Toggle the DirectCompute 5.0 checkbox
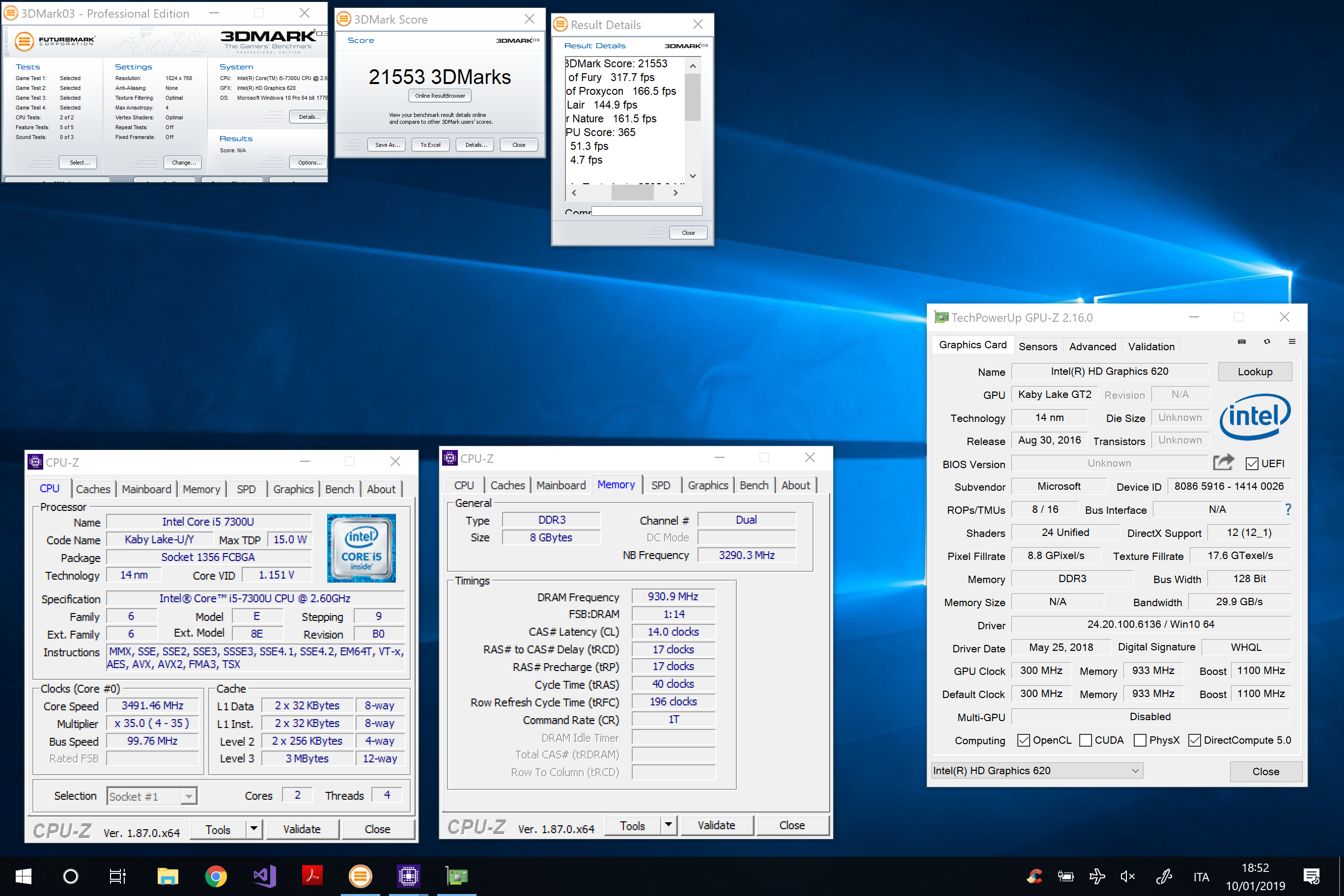Image resolution: width=1344 pixels, height=896 pixels. coord(1194,740)
